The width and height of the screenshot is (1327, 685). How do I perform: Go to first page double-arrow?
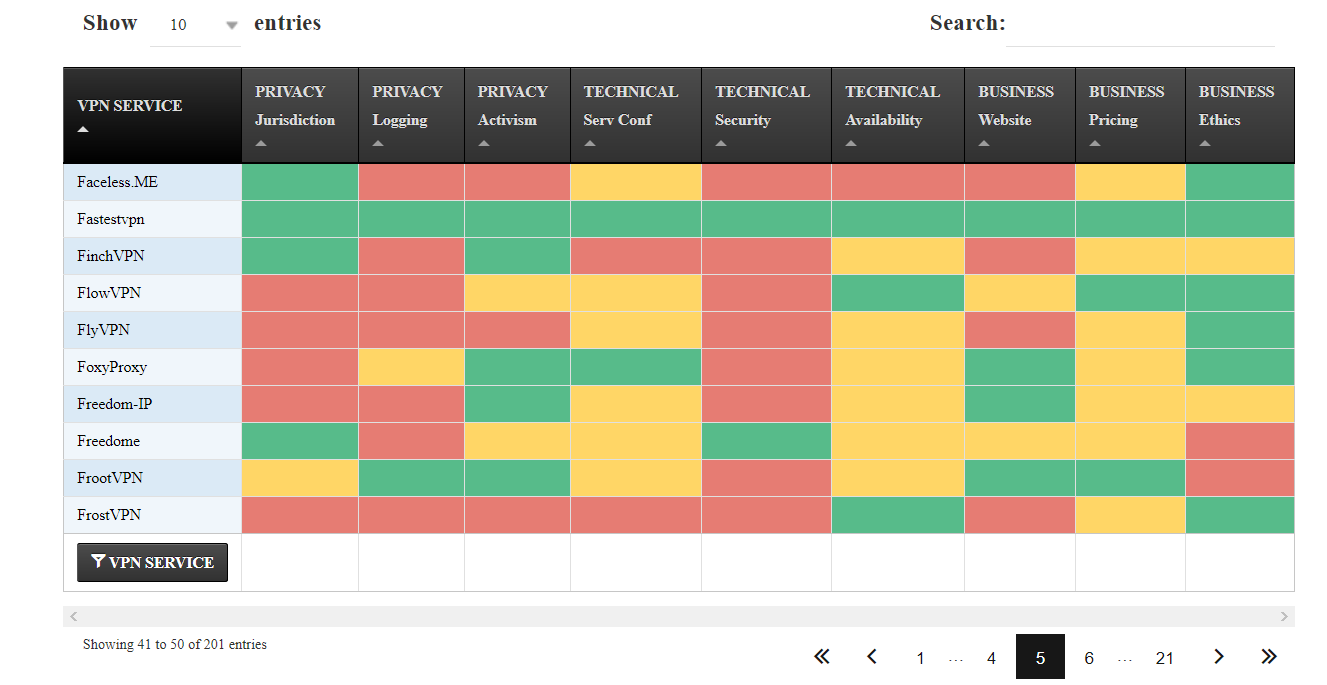(822, 657)
